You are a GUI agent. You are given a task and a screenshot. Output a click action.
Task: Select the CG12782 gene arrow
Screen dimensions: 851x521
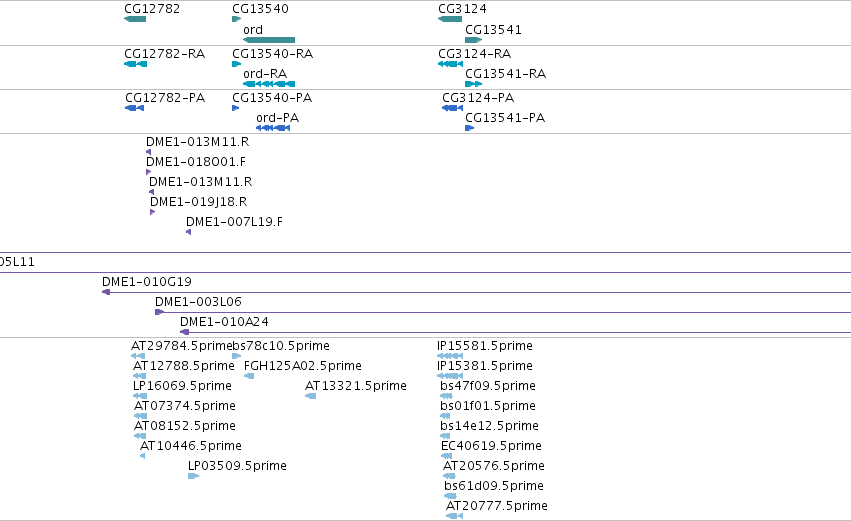(x=135, y=19)
